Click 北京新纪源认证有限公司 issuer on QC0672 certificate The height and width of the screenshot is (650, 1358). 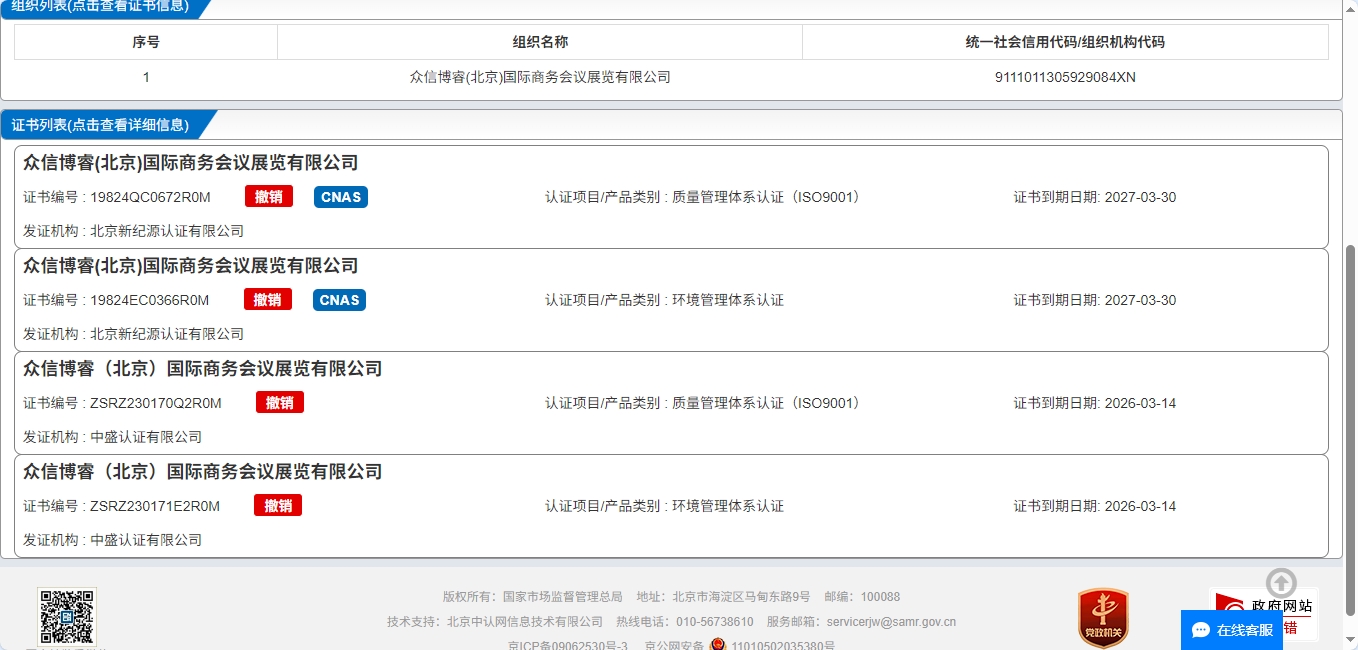click(x=167, y=231)
